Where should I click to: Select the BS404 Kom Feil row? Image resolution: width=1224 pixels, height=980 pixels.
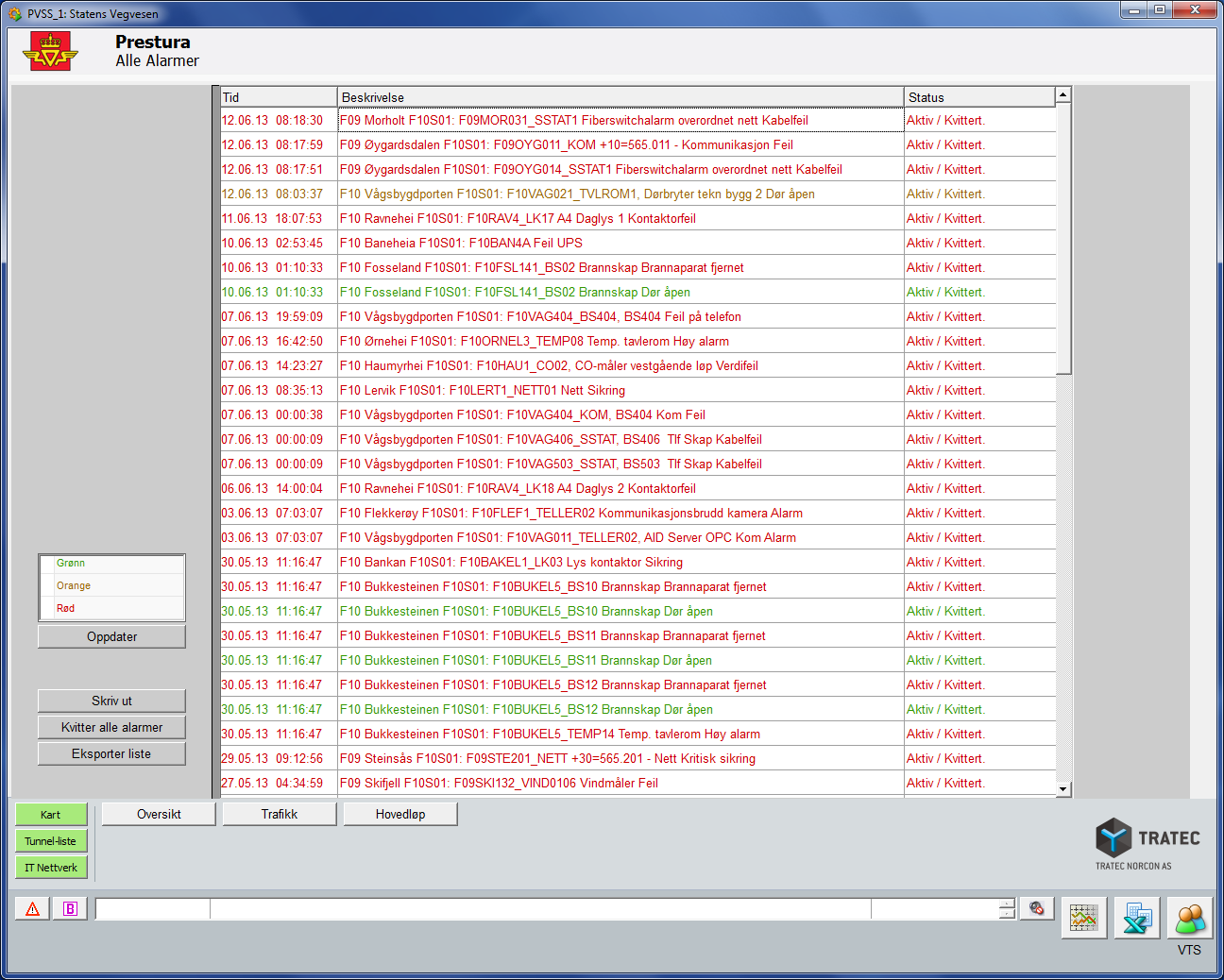pos(637,414)
